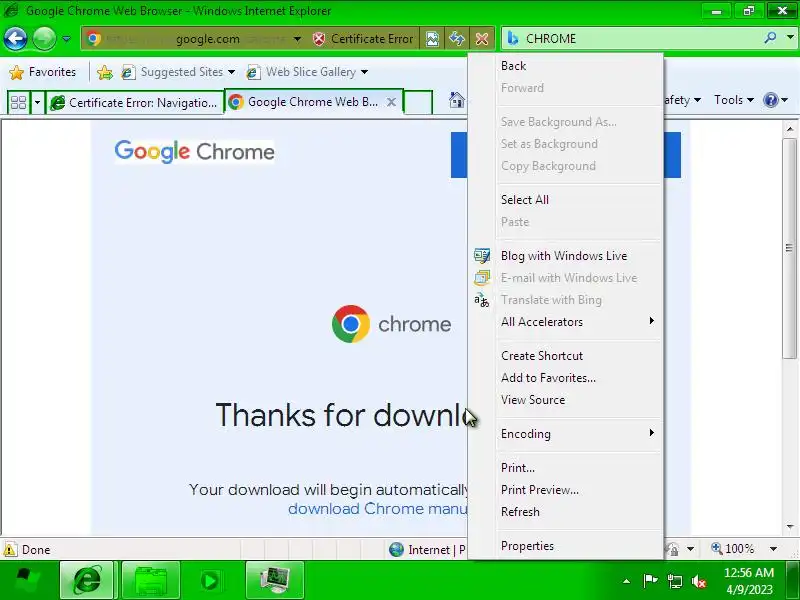This screenshot has height=600, width=800.
Task: Show hidden tray icons arrow
Action: pos(627,581)
